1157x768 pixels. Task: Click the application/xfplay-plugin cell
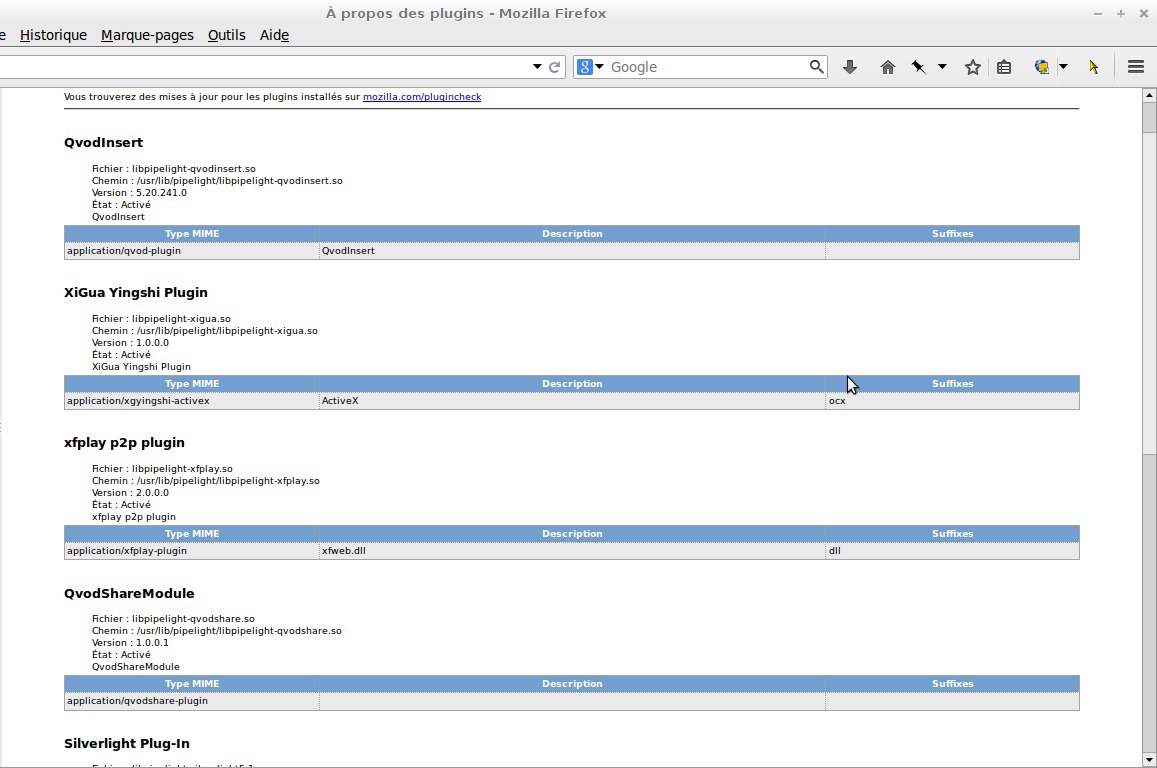pos(192,551)
